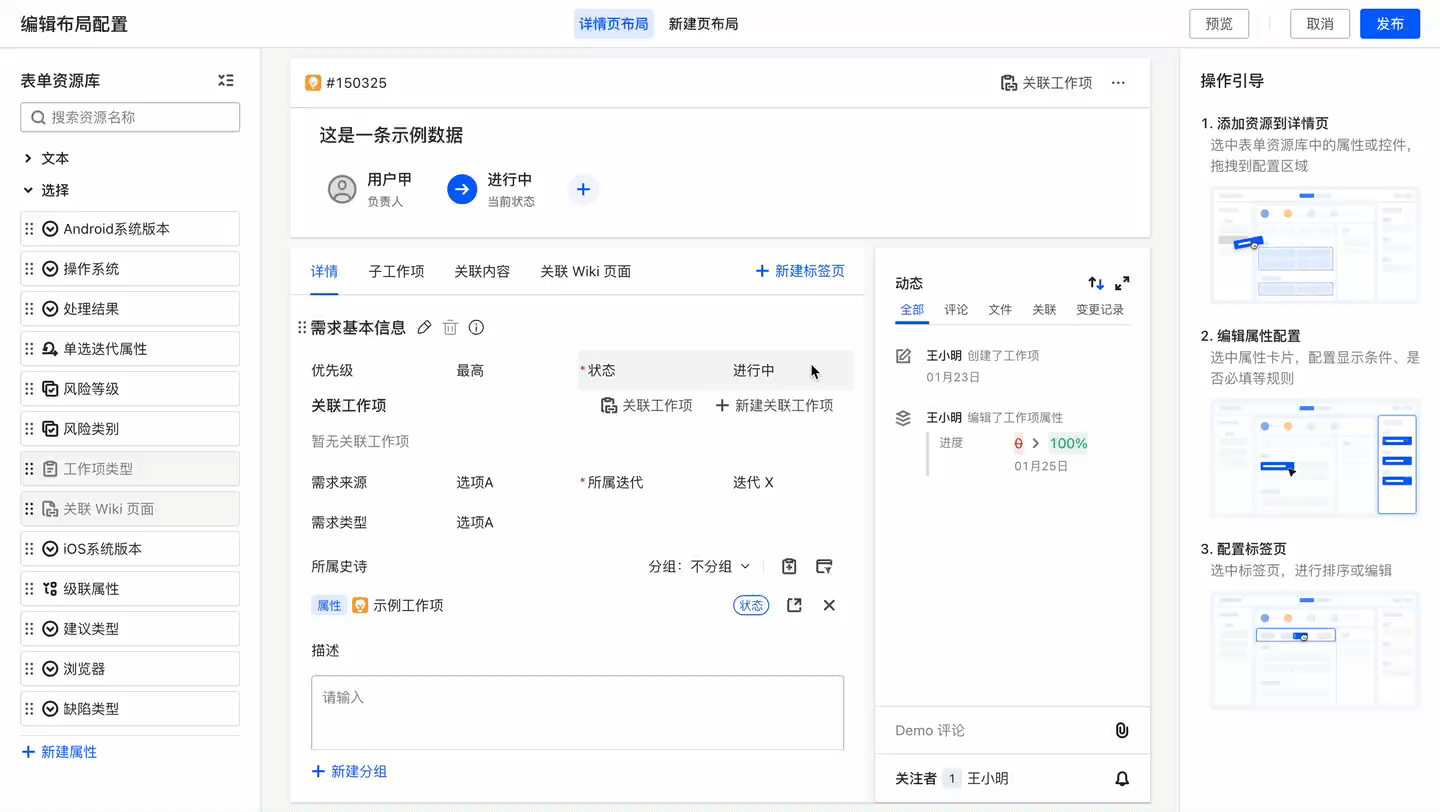This screenshot has height=812, width=1440.
Task: Click the rightmost card icon in 所属史诗 row
Action: click(824, 566)
